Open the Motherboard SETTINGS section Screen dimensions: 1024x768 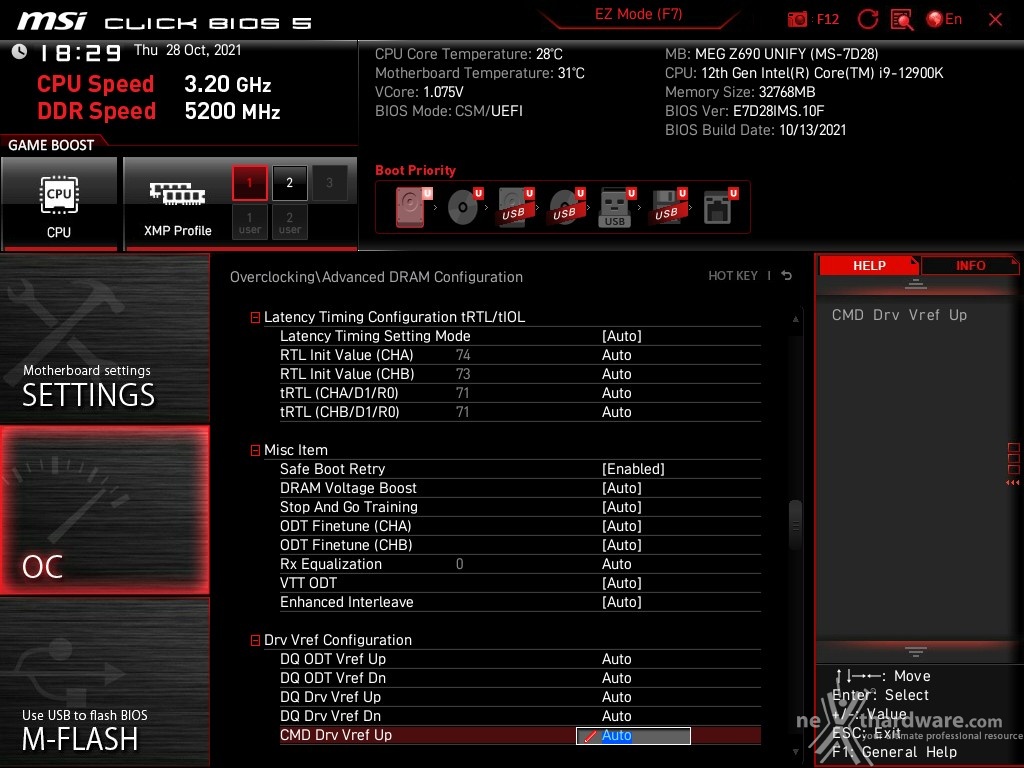coord(104,338)
